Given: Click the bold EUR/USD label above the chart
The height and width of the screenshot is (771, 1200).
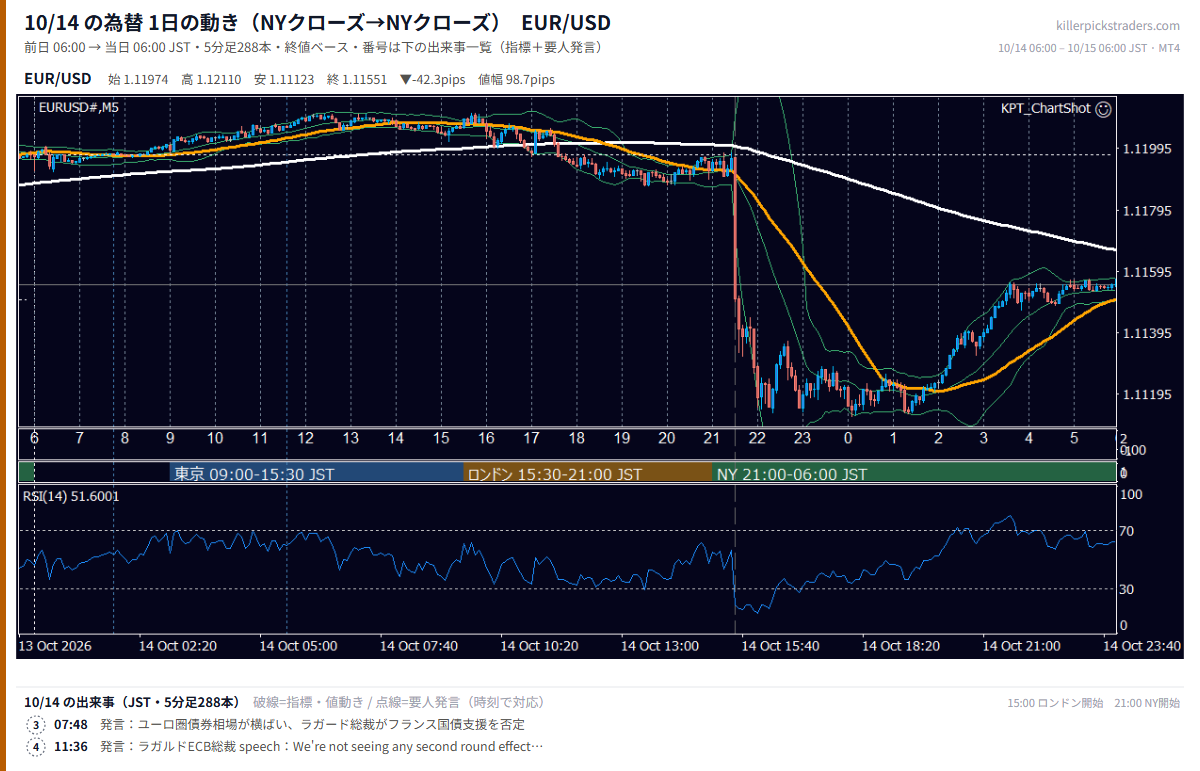Looking at the screenshot, I should [57, 79].
